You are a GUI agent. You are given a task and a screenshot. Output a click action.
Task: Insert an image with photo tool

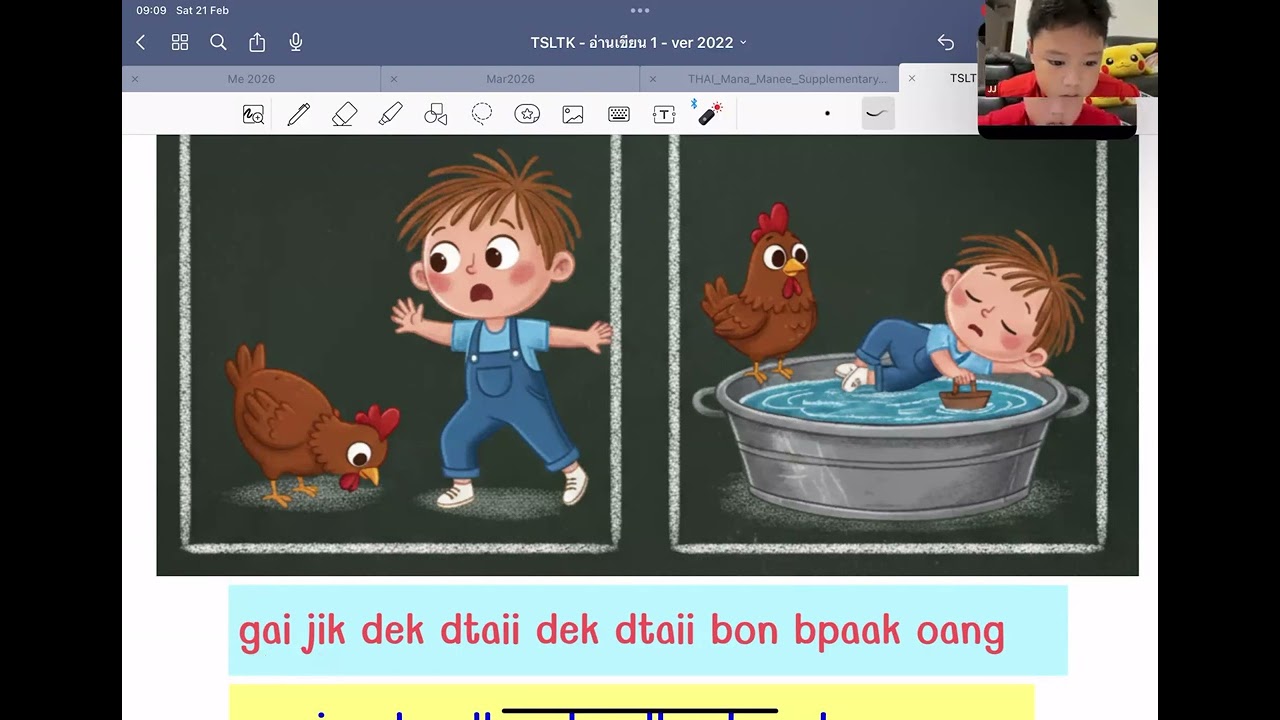point(573,114)
